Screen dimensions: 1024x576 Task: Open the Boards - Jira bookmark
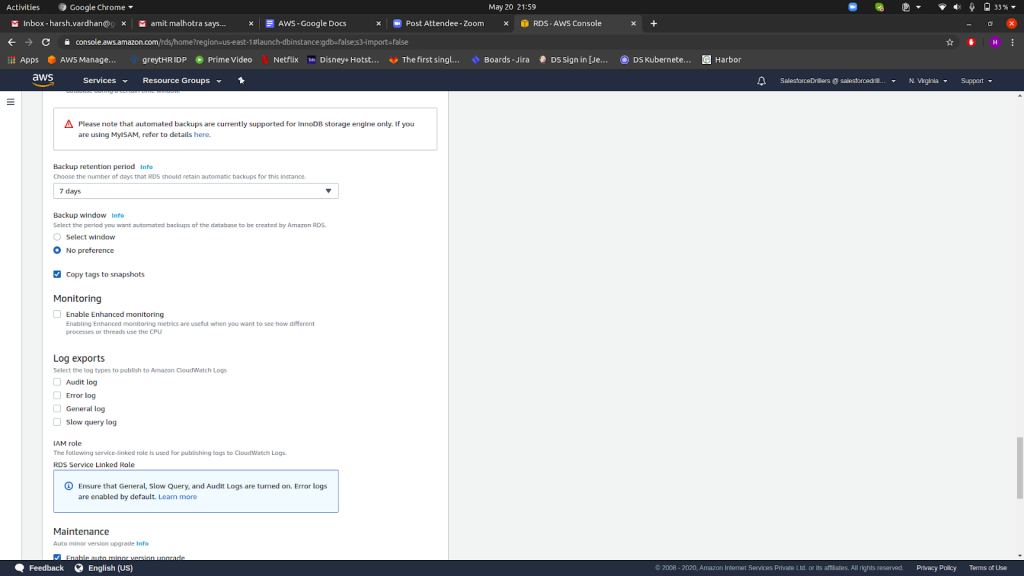500,59
